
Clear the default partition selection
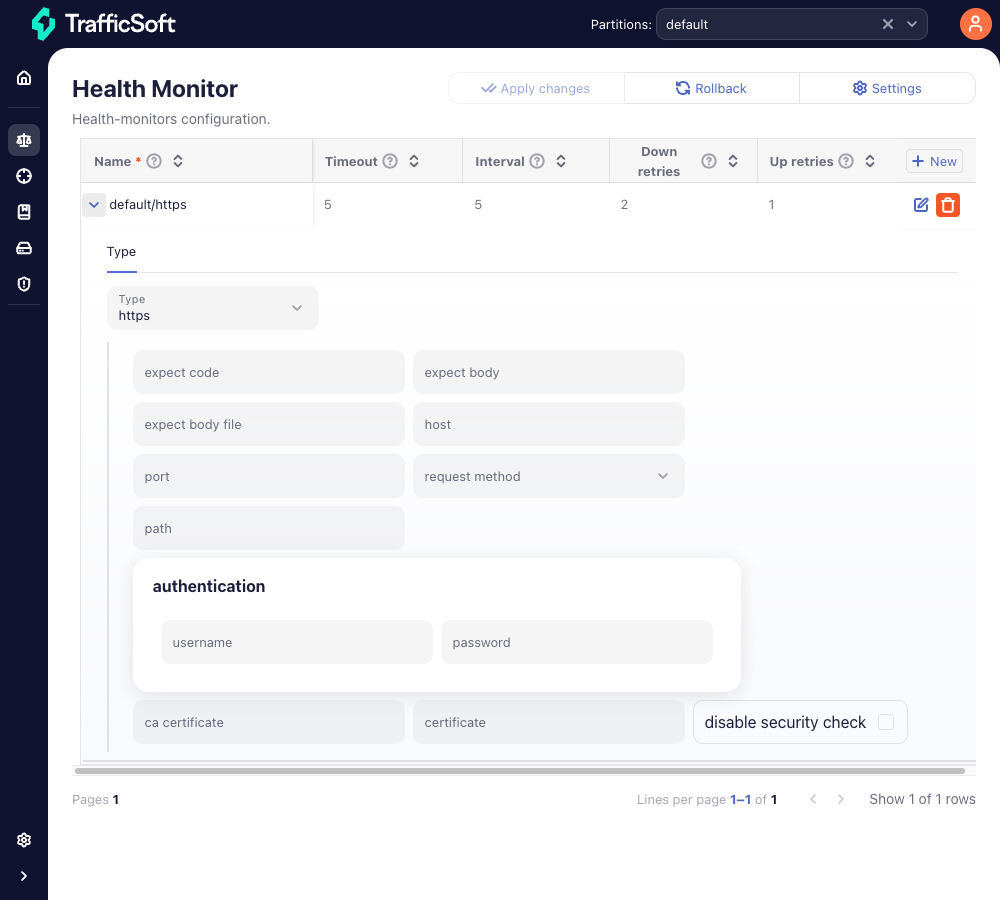point(887,24)
